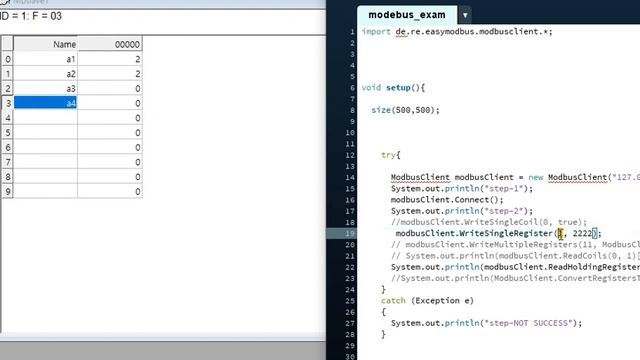Image resolution: width=640 pixels, height=360 pixels.
Task: Click line number 14 in the gutter
Action: 350,178
